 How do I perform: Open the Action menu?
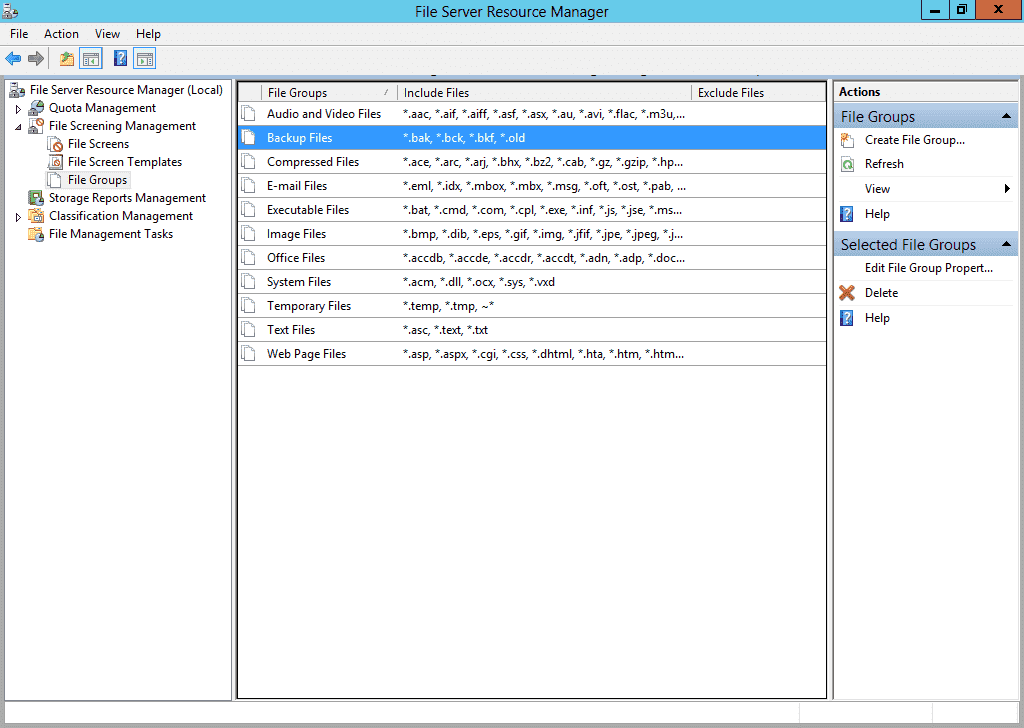61,34
